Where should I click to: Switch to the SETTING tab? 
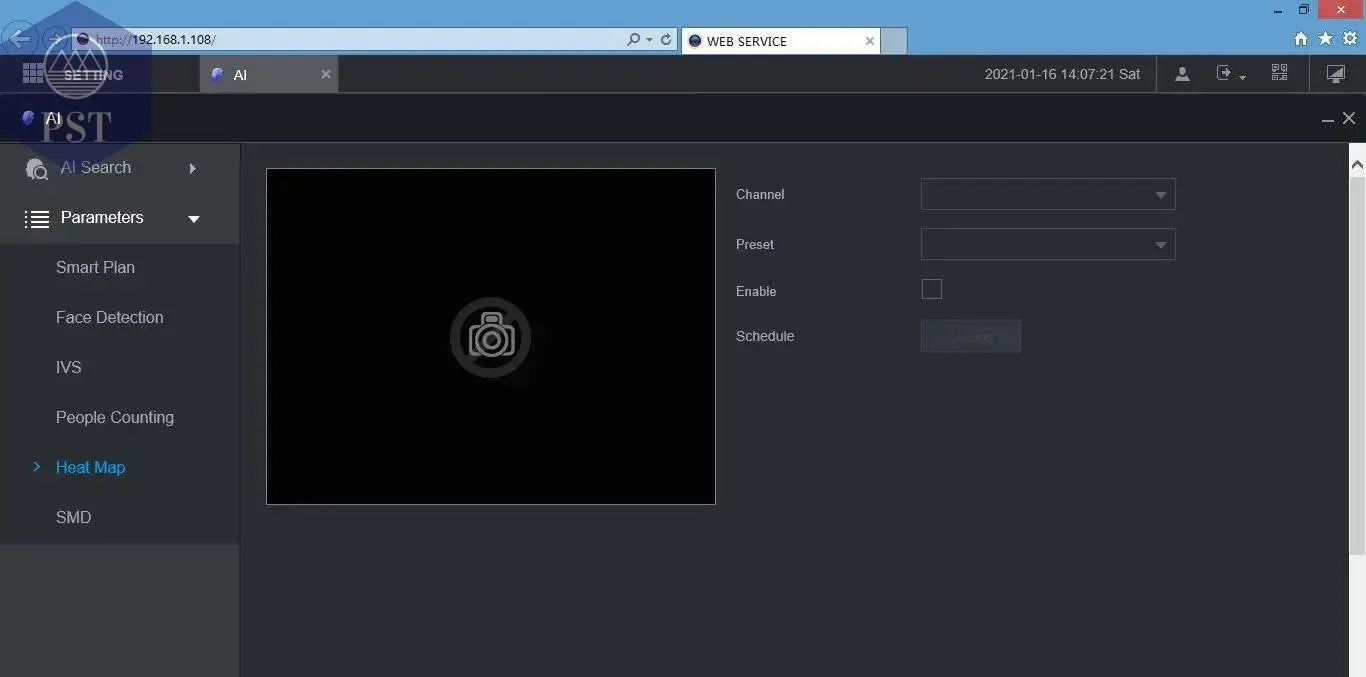click(92, 75)
